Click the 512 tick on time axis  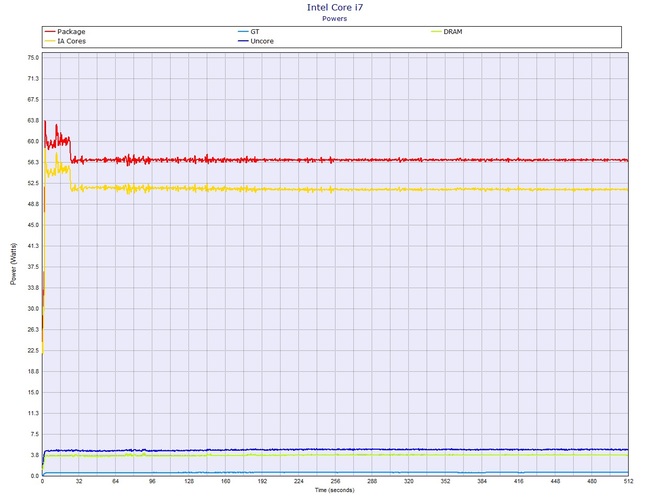[628, 481]
